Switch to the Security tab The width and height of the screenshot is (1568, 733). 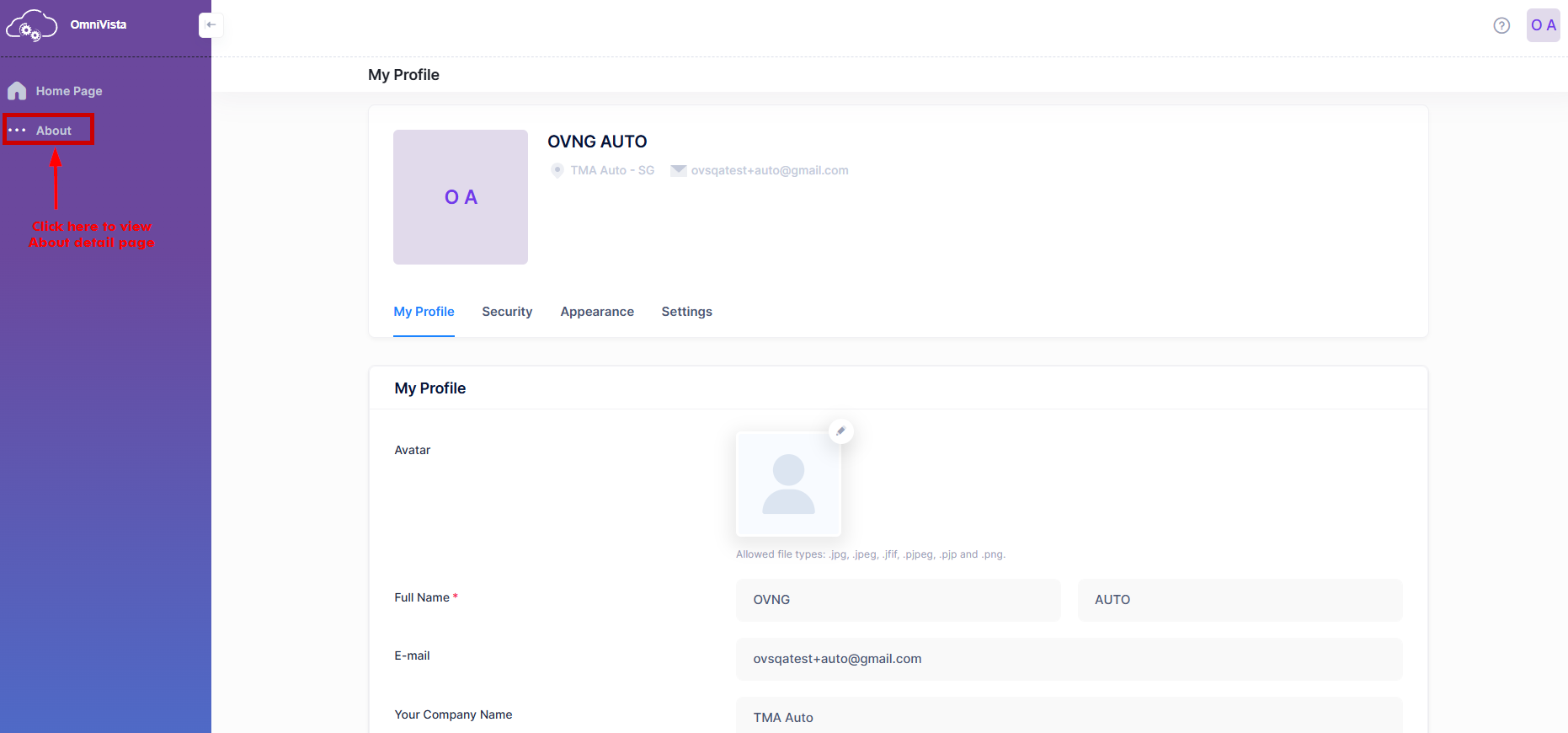point(507,312)
